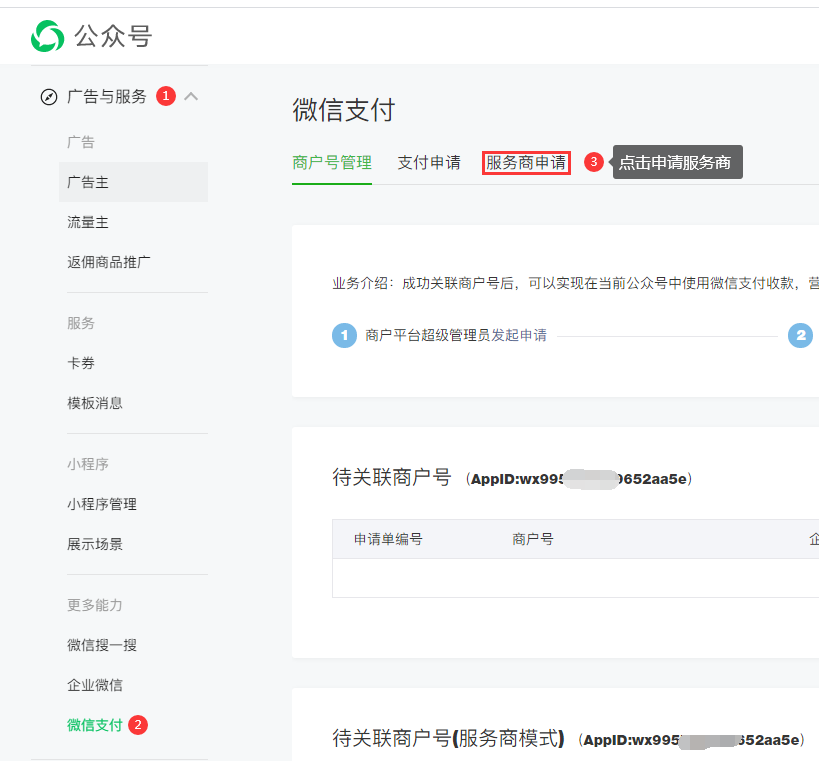Image resolution: width=819 pixels, height=761 pixels.
Task: Open 展示场景 sidebar item
Action: [x=95, y=544]
